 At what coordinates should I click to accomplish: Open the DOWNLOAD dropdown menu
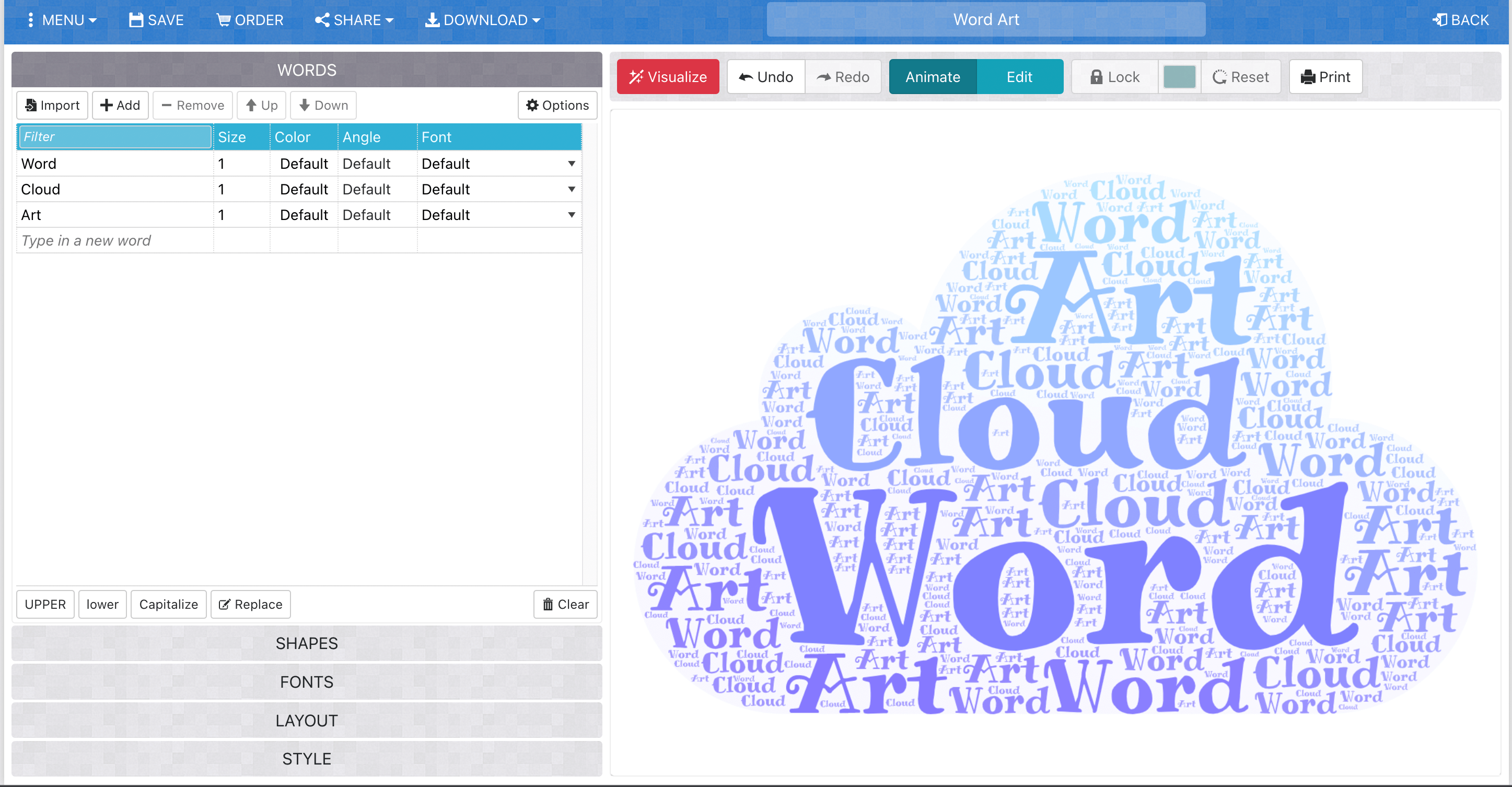tap(482, 20)
